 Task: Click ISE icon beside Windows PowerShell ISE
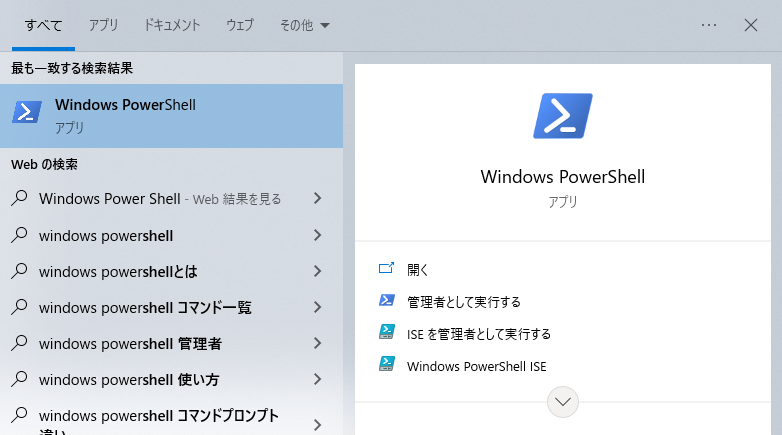click(387, 364)
